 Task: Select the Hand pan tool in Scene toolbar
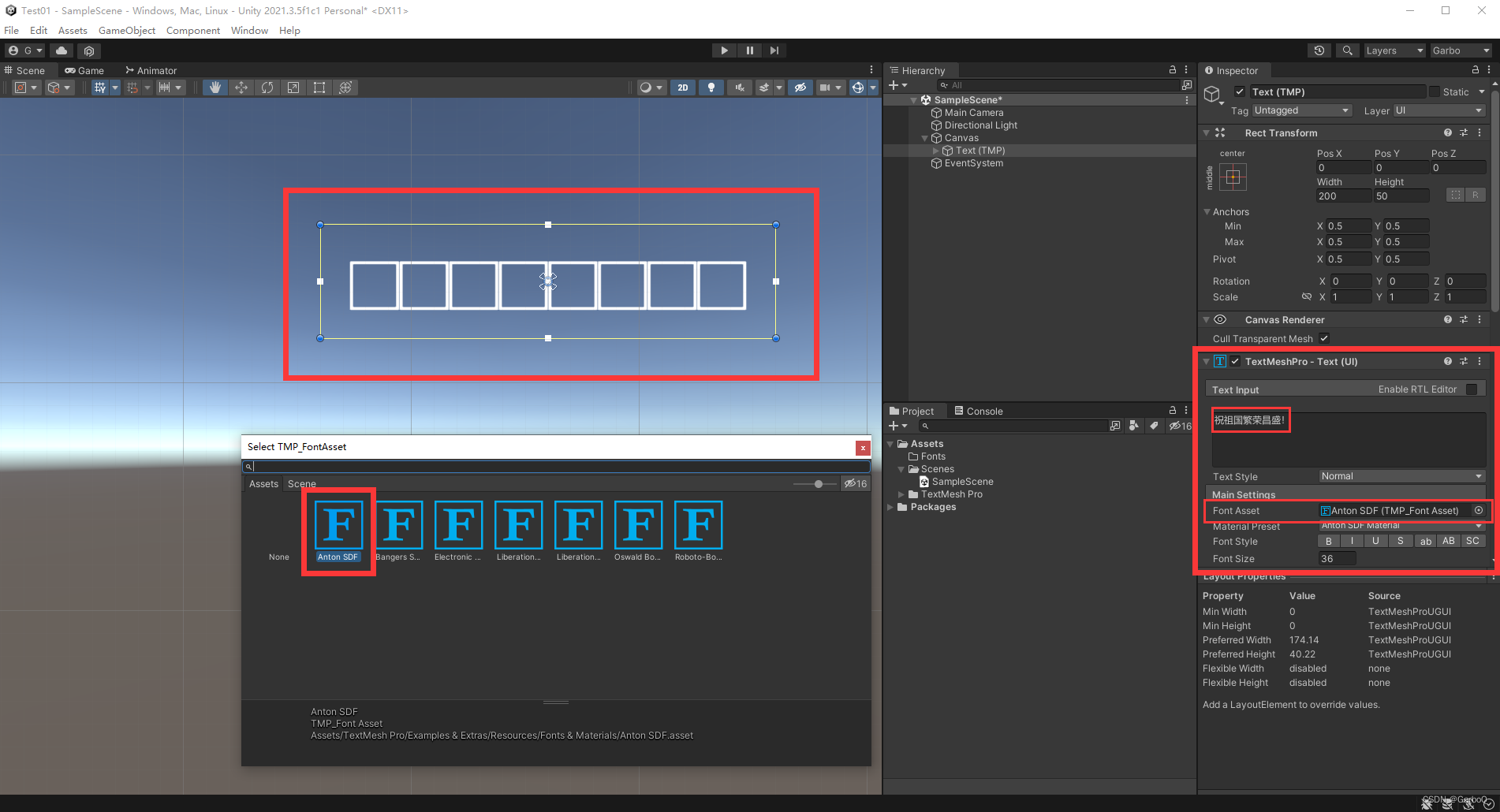215,87
